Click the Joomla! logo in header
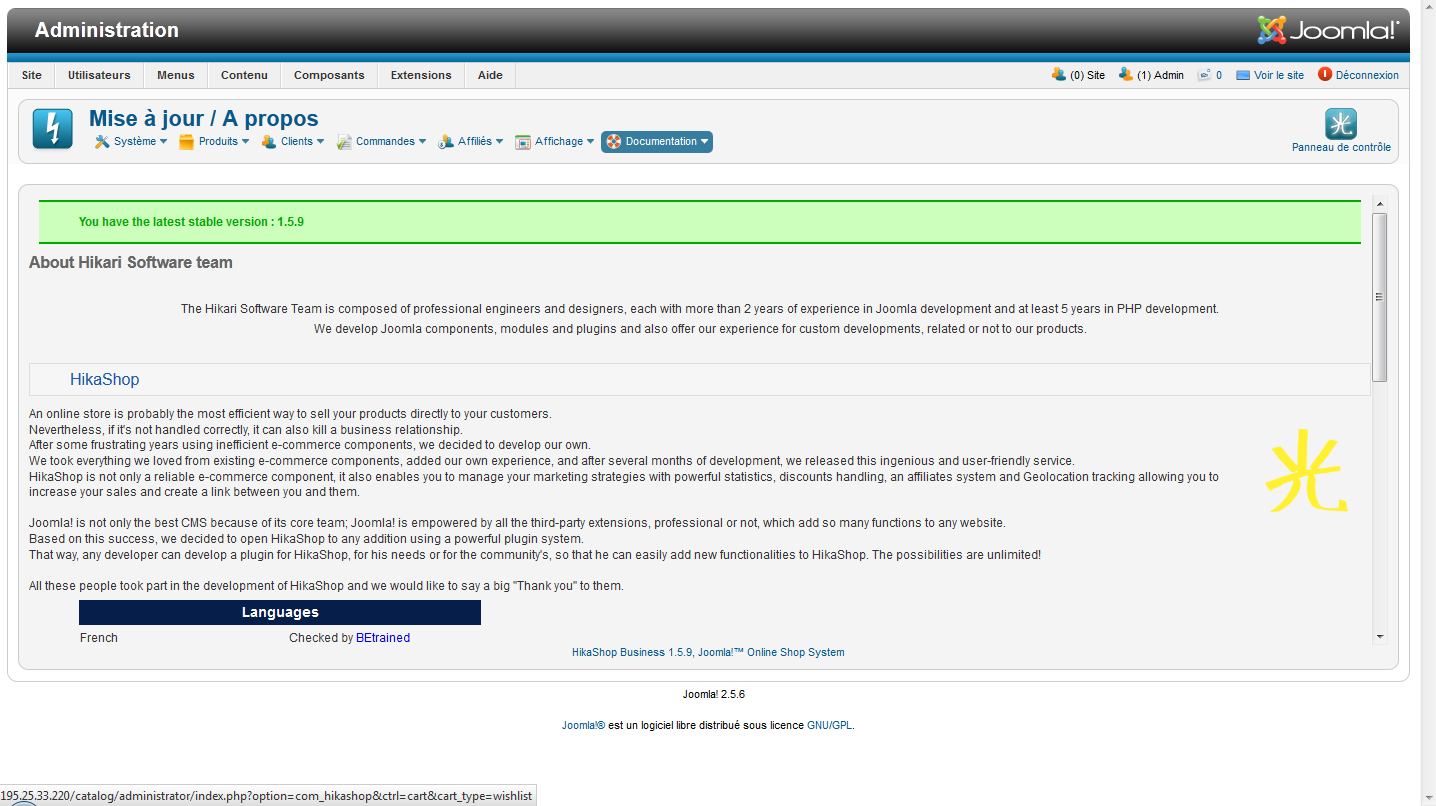The width and height of the screenshot is (1436, 806). click(x=1328, y=30)
